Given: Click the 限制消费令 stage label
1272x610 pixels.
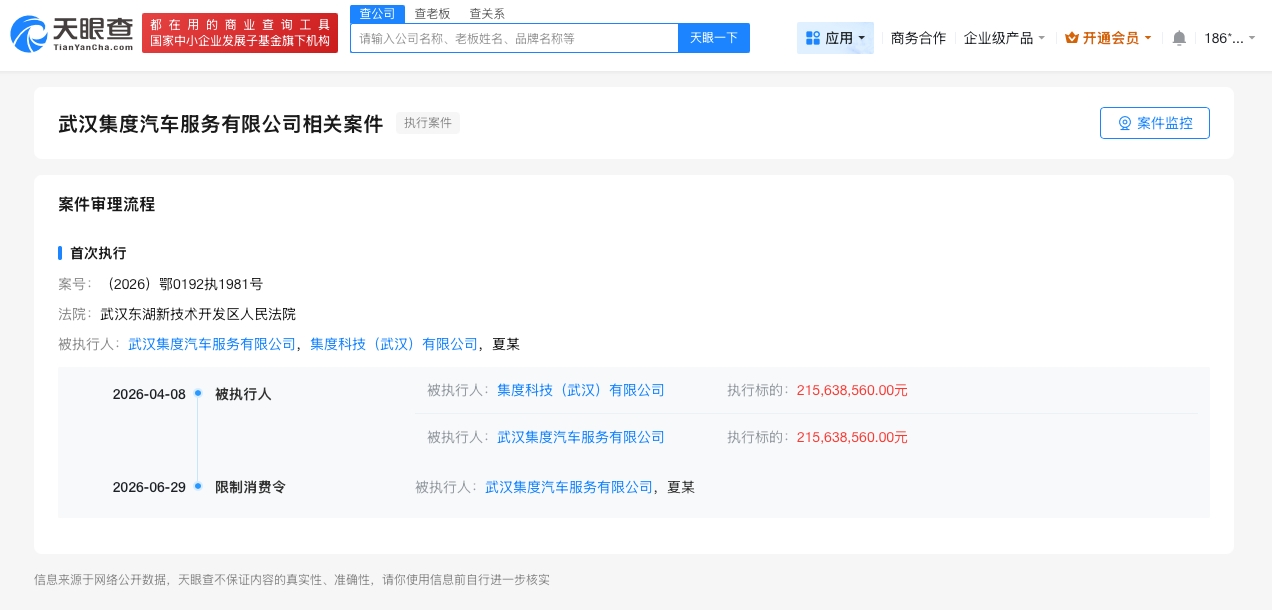Looking at the screenshot, I should click(x=250, y=487).
